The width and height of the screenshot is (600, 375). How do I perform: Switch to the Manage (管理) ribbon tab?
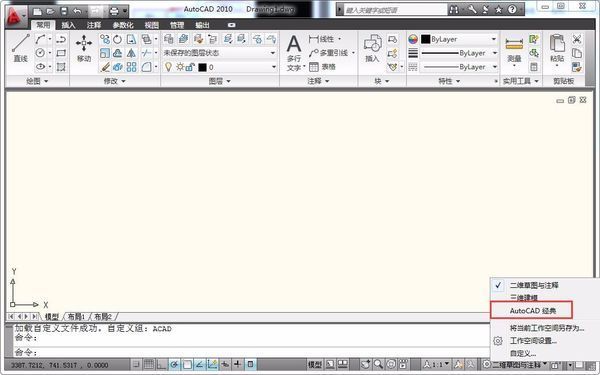coord(177,25)
